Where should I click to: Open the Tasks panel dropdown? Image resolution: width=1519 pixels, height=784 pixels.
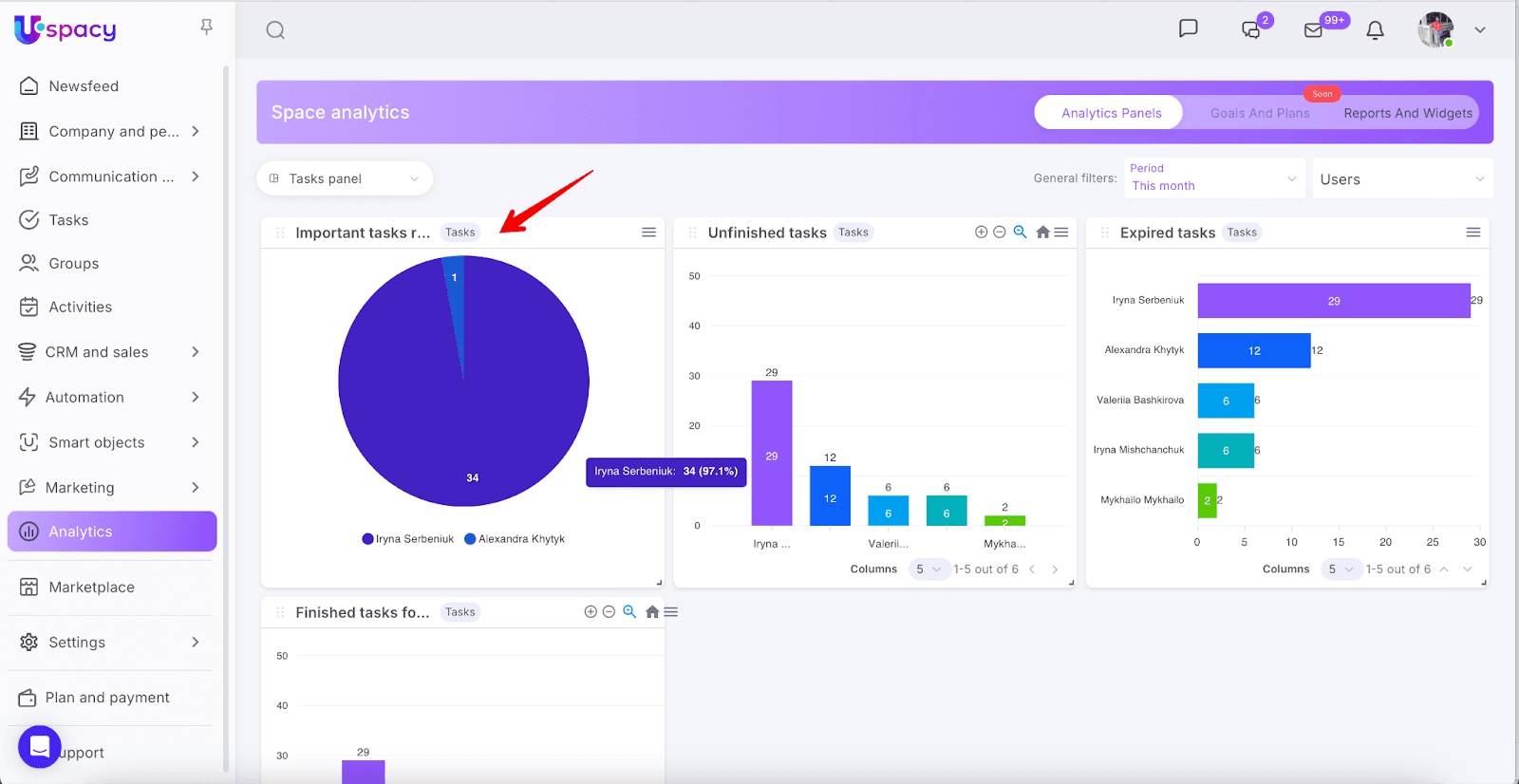[x=345, y=178]
